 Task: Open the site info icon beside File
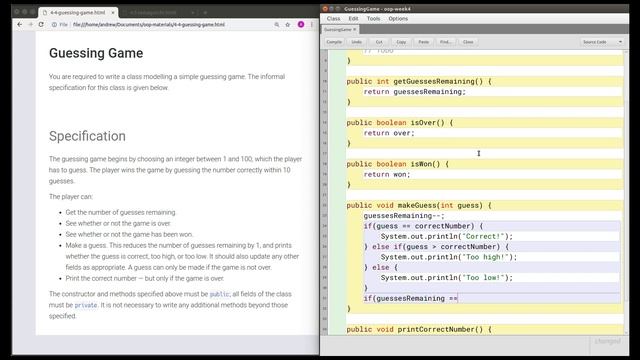[54, 24]
